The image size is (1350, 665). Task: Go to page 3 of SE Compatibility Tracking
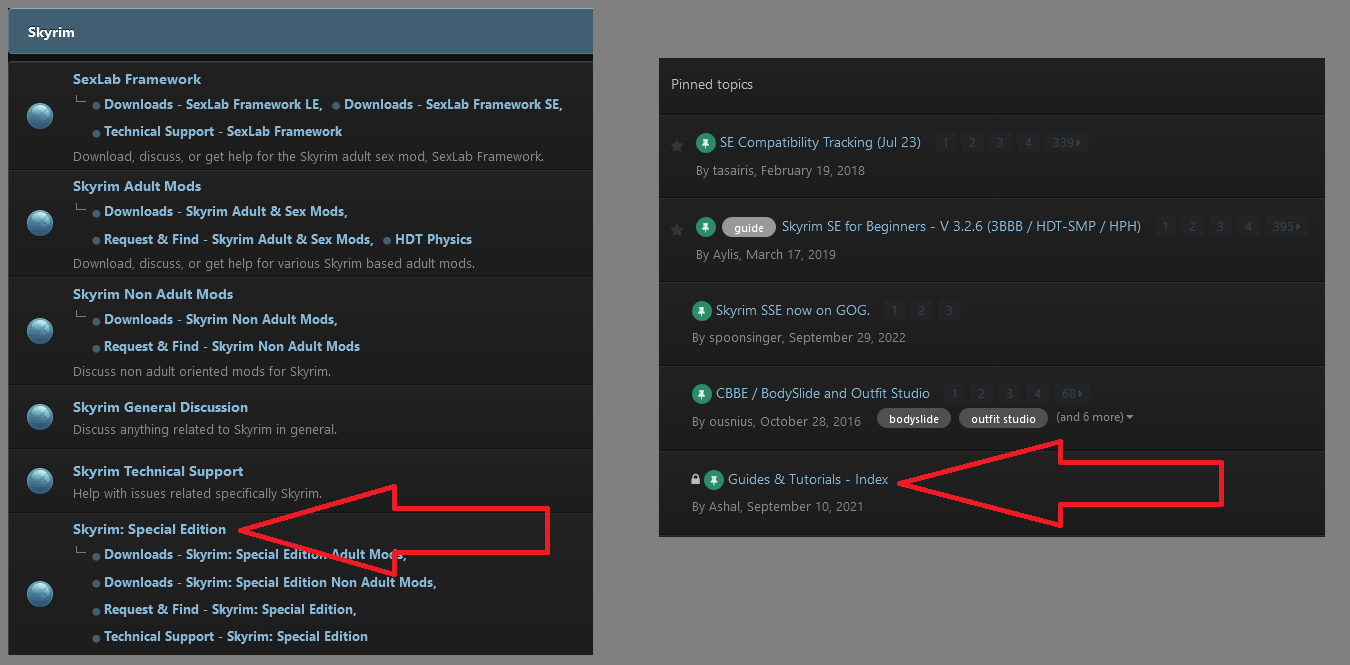coord(999,143)
